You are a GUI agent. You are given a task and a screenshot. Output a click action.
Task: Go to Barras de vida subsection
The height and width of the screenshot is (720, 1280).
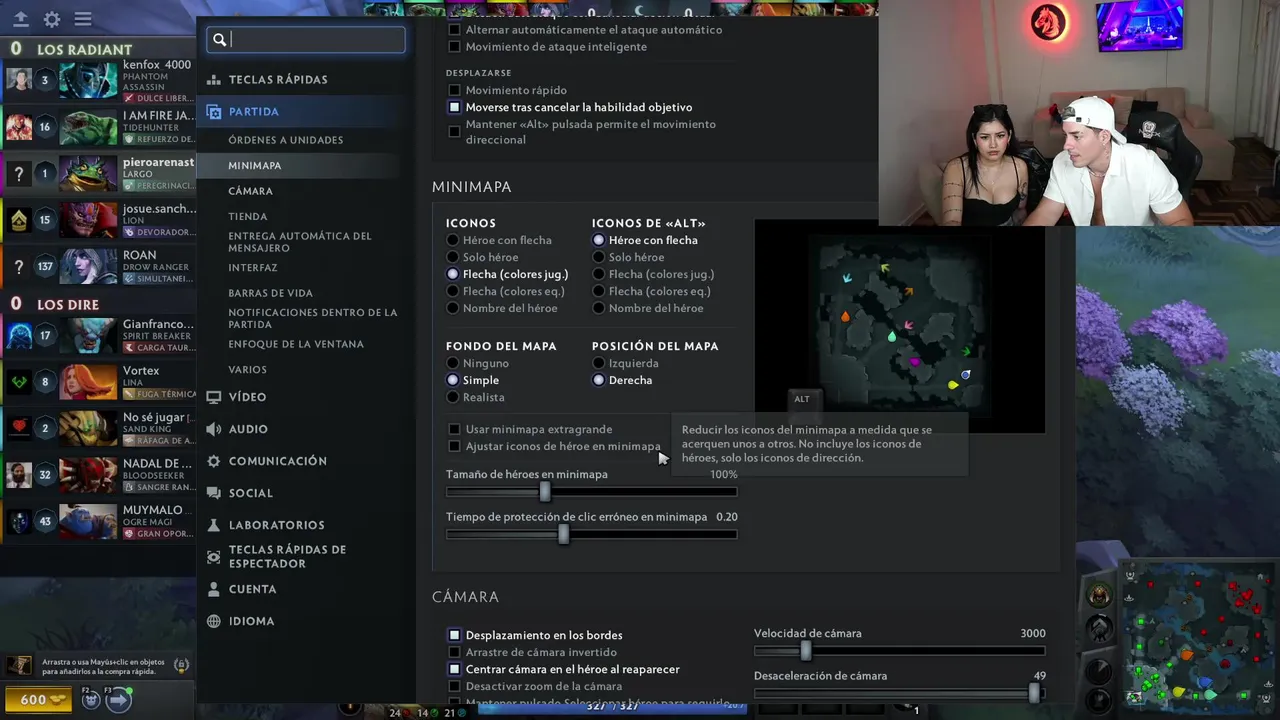(x=270, y=293)
